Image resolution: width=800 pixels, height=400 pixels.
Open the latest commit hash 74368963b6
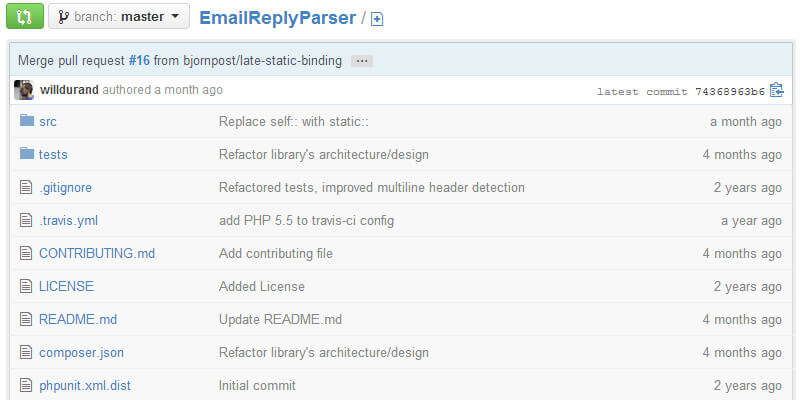[x=727, y=91]
